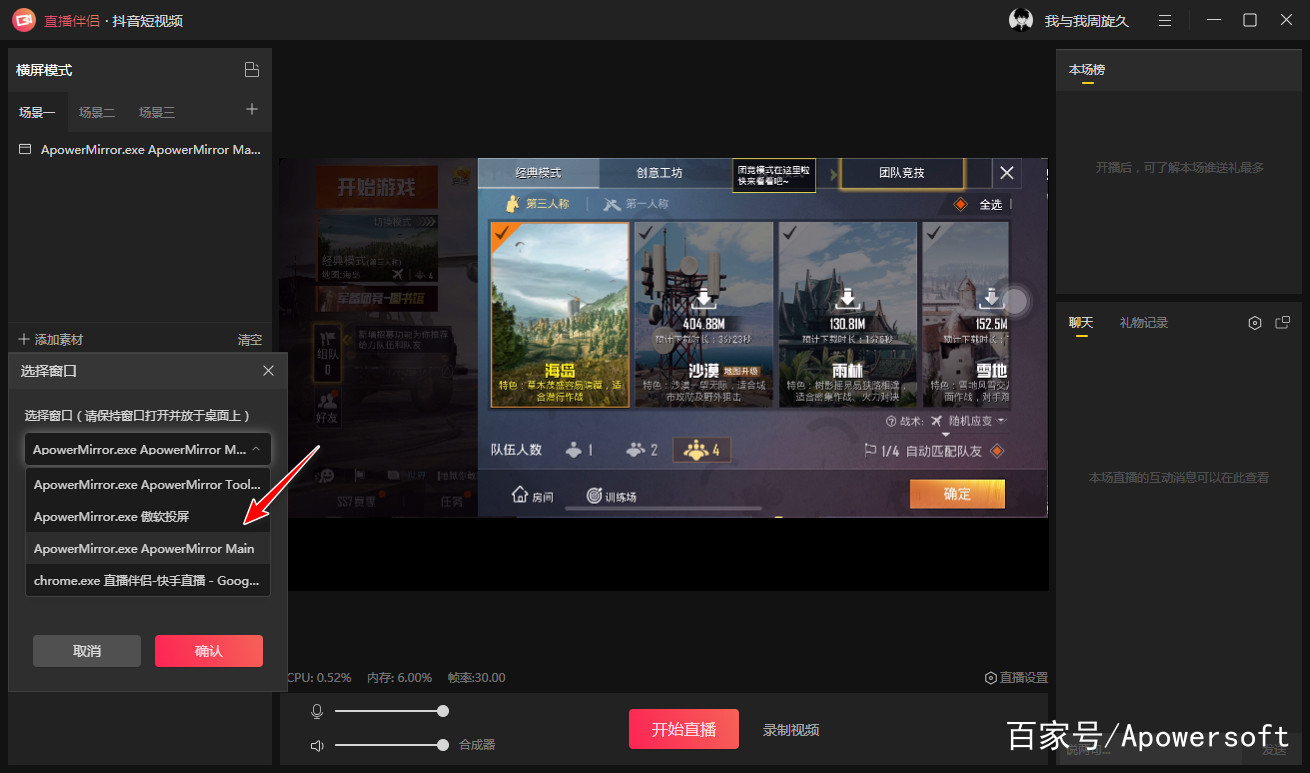Image resolution: width=1310 pixels, height=773 pixels.
Task: Click the 开始游戏 banner in game
Action: (x=375, y=188)
